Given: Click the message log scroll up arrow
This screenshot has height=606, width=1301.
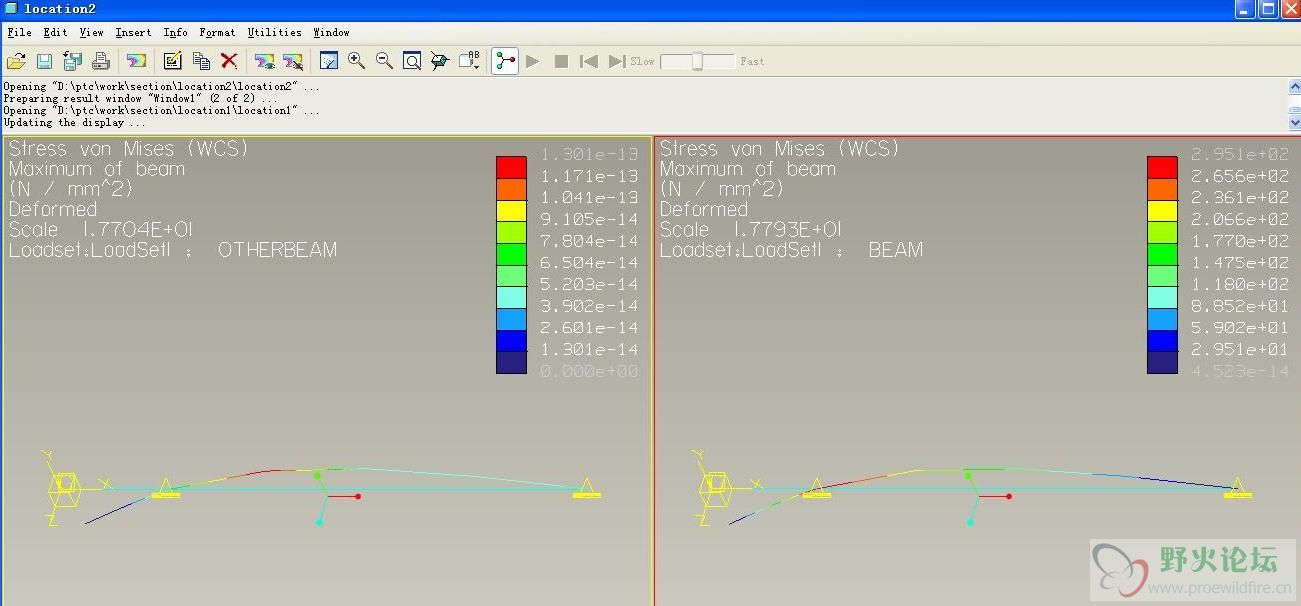Looking at the screenshot, I should tap(1294, 87).
